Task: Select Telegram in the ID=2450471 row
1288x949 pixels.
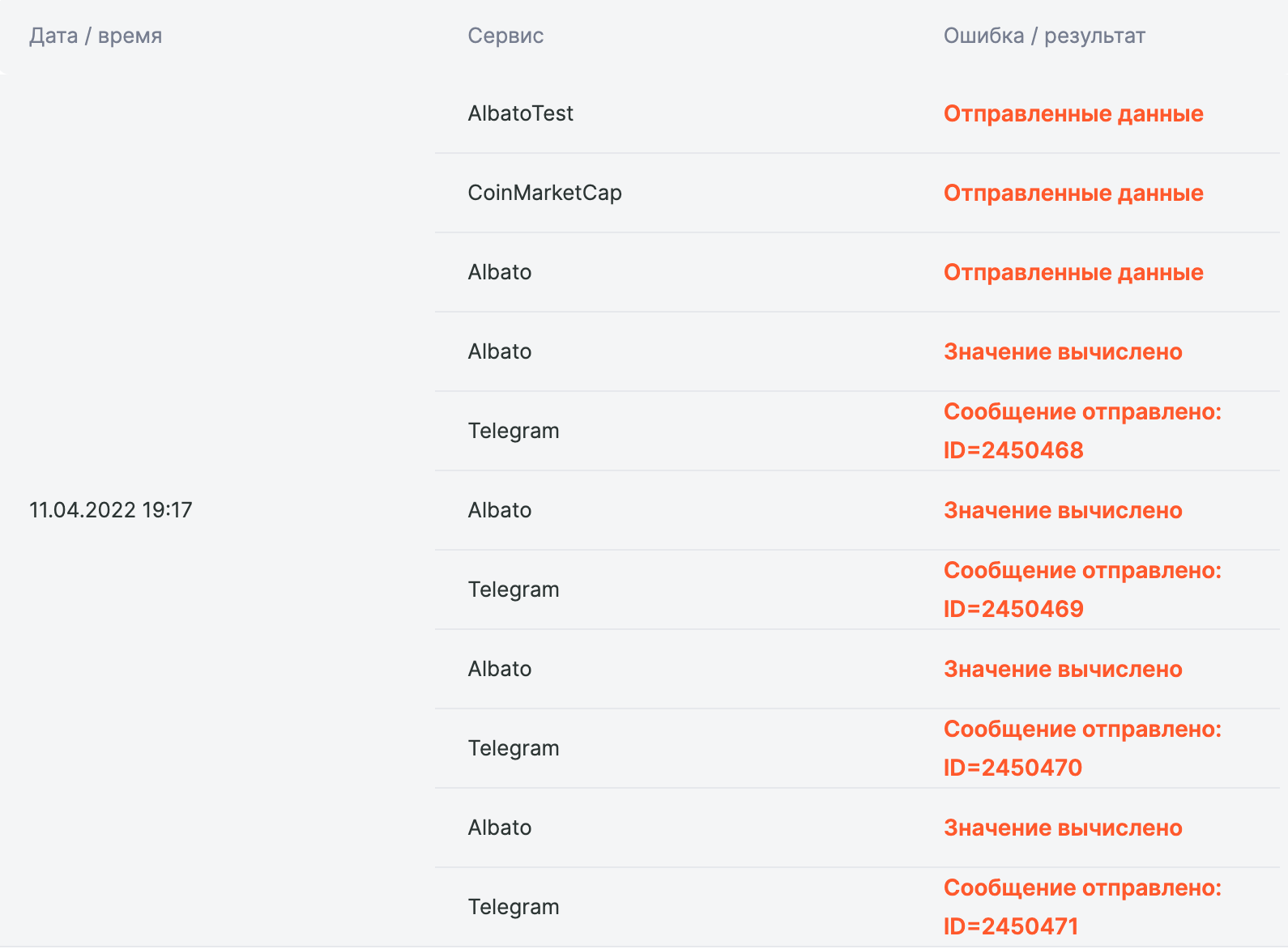Action: [514, 907]
